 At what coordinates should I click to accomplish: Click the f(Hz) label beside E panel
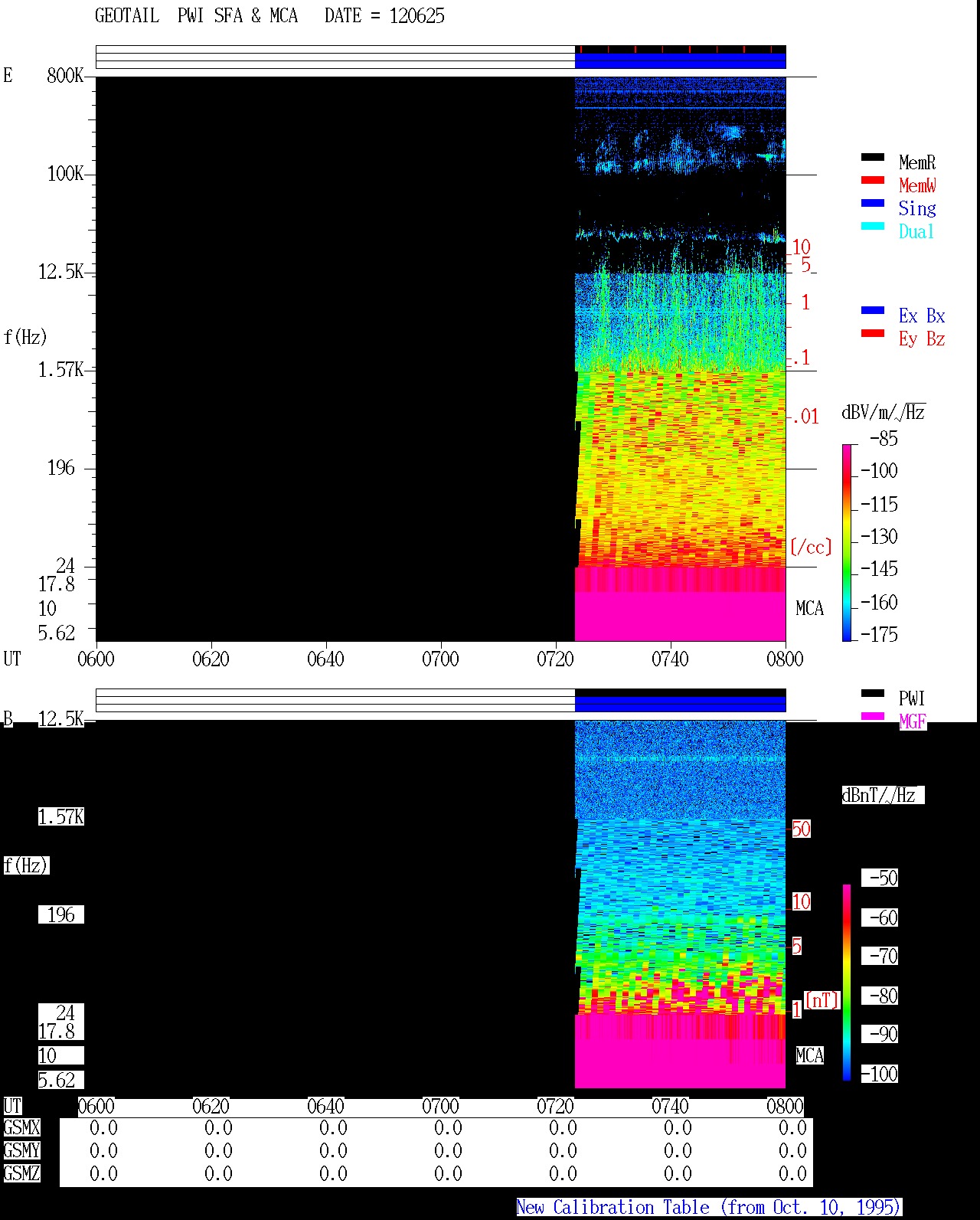[25, 337]
